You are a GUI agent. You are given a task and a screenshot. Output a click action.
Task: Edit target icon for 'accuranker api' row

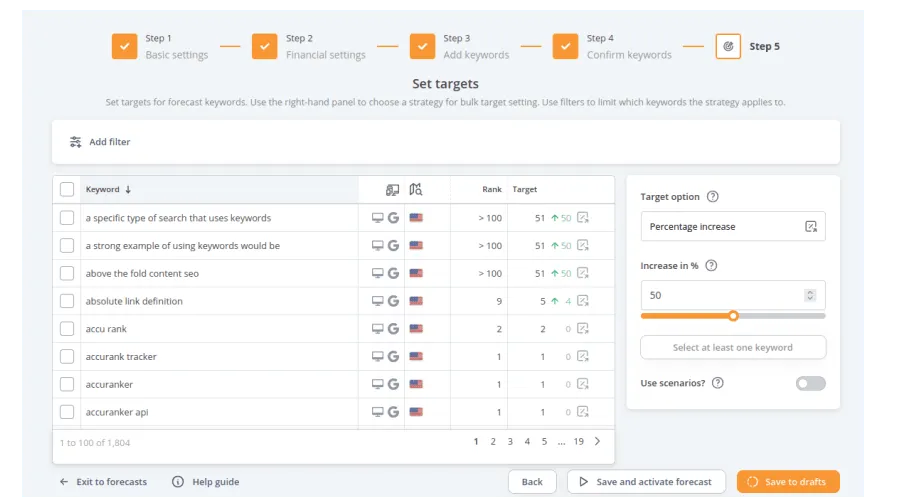(583, 412)
